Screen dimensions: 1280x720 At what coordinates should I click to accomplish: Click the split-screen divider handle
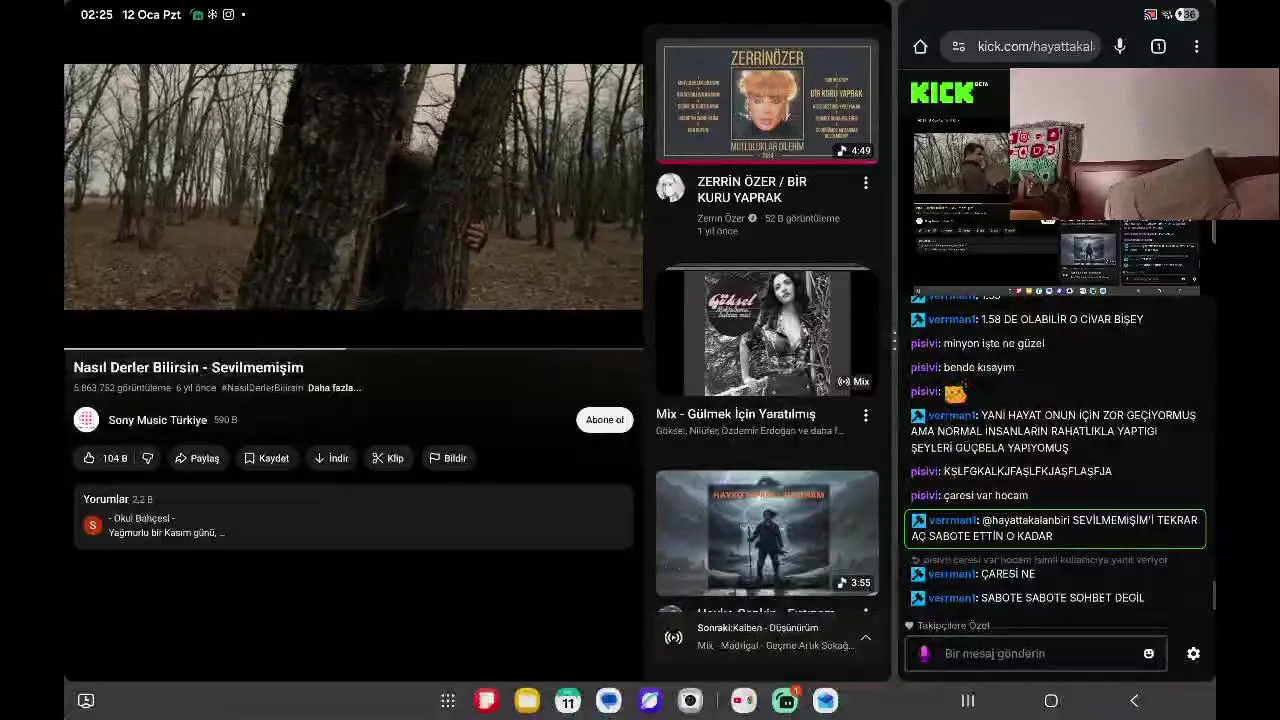click(x=895, y=341)
